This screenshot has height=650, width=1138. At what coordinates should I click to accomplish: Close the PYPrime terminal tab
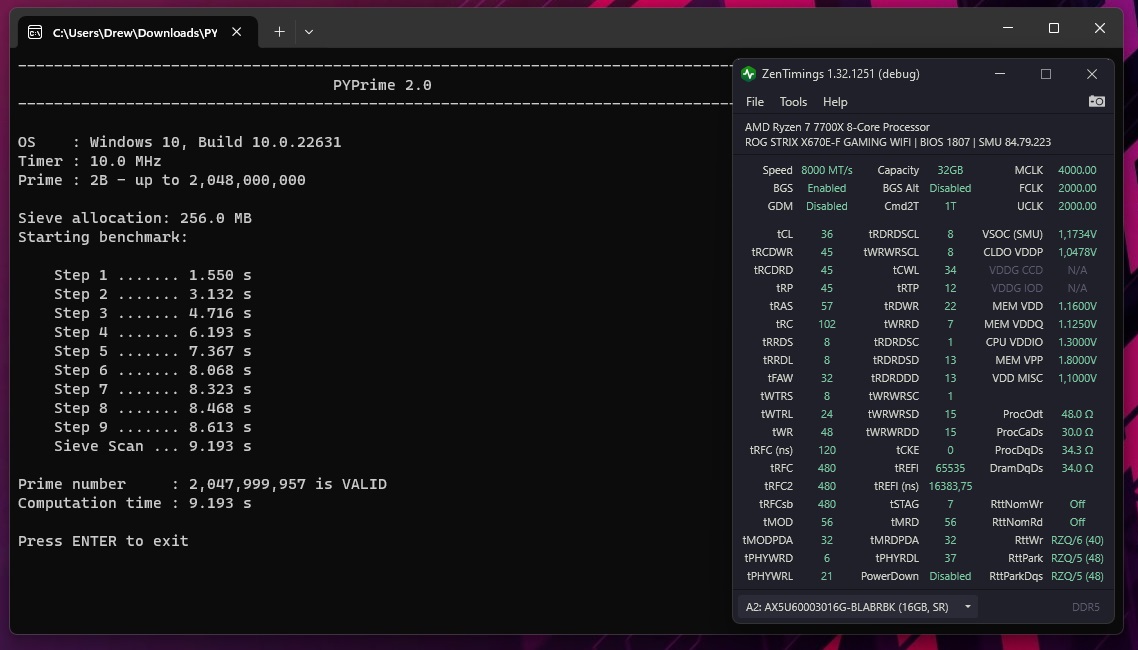pyautogui.click(x=237, y=32)
